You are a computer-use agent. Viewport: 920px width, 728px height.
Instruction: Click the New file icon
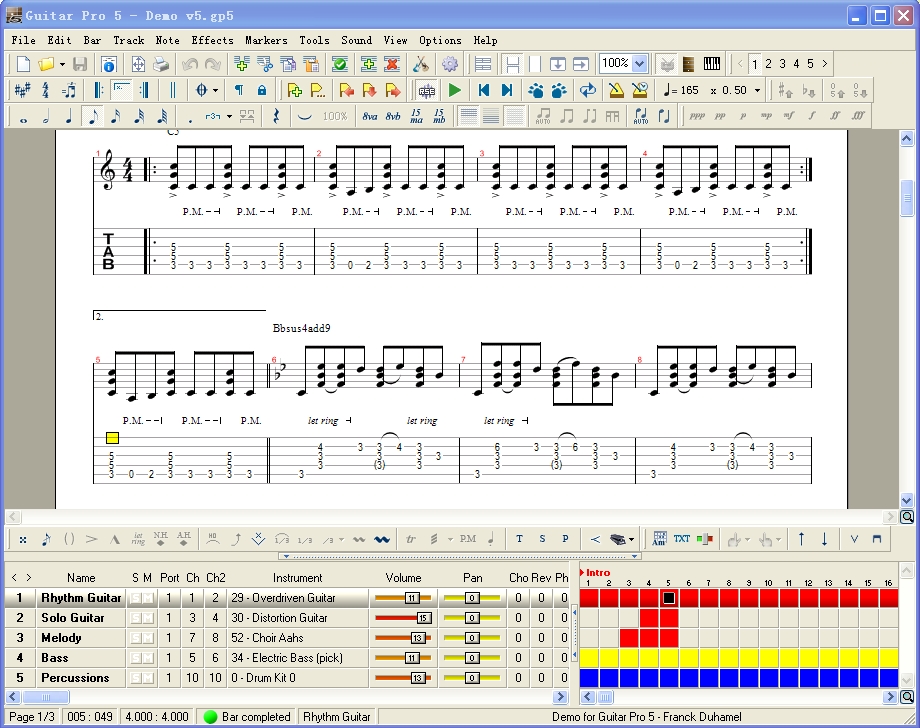click(23, 64)
